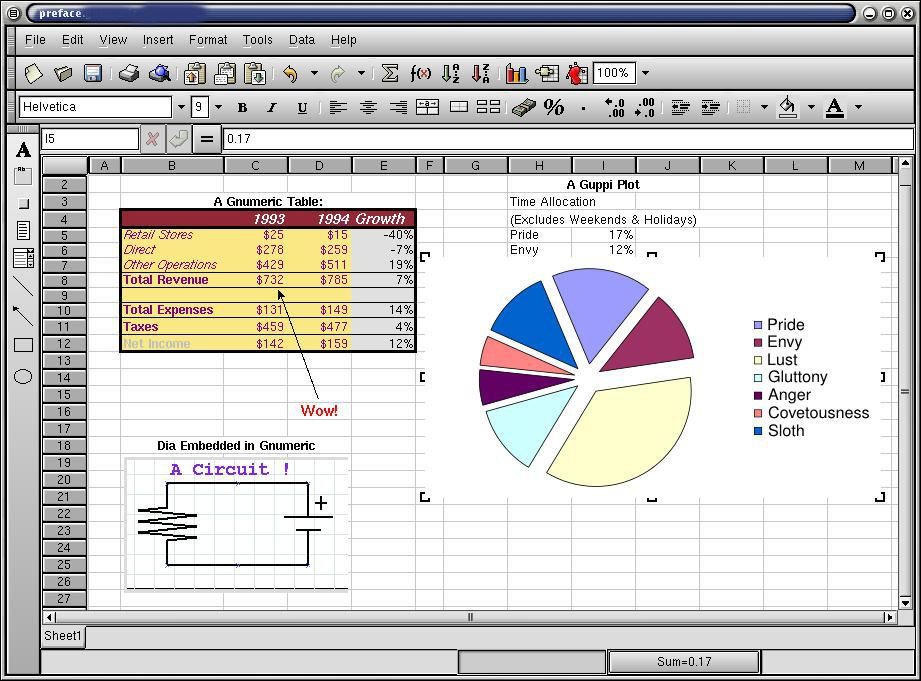
Task: Click the Copy icon in the toolbar
Action: pyautogui.click(x=224, y=73)
